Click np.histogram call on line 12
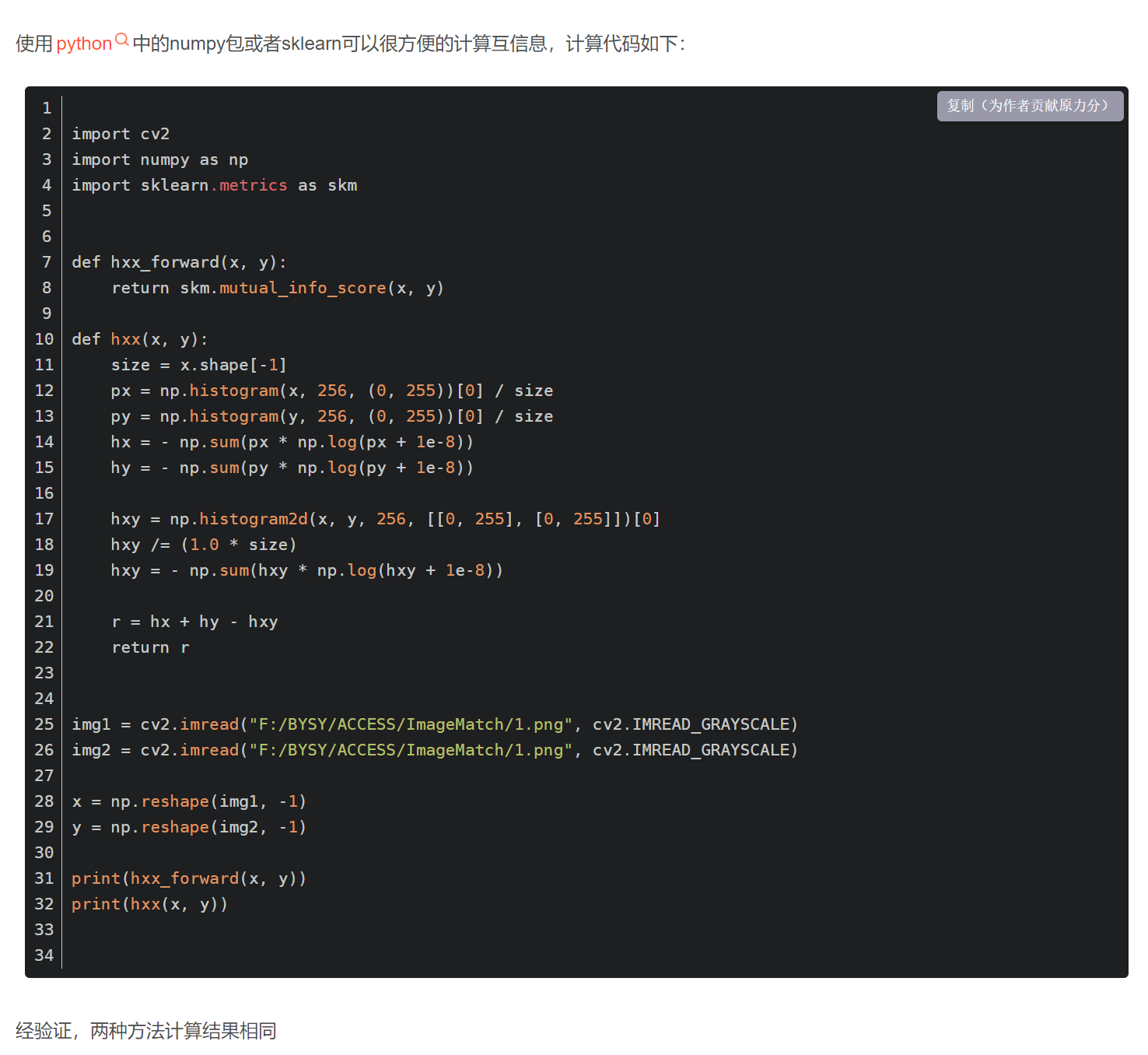 pos(220,390)
